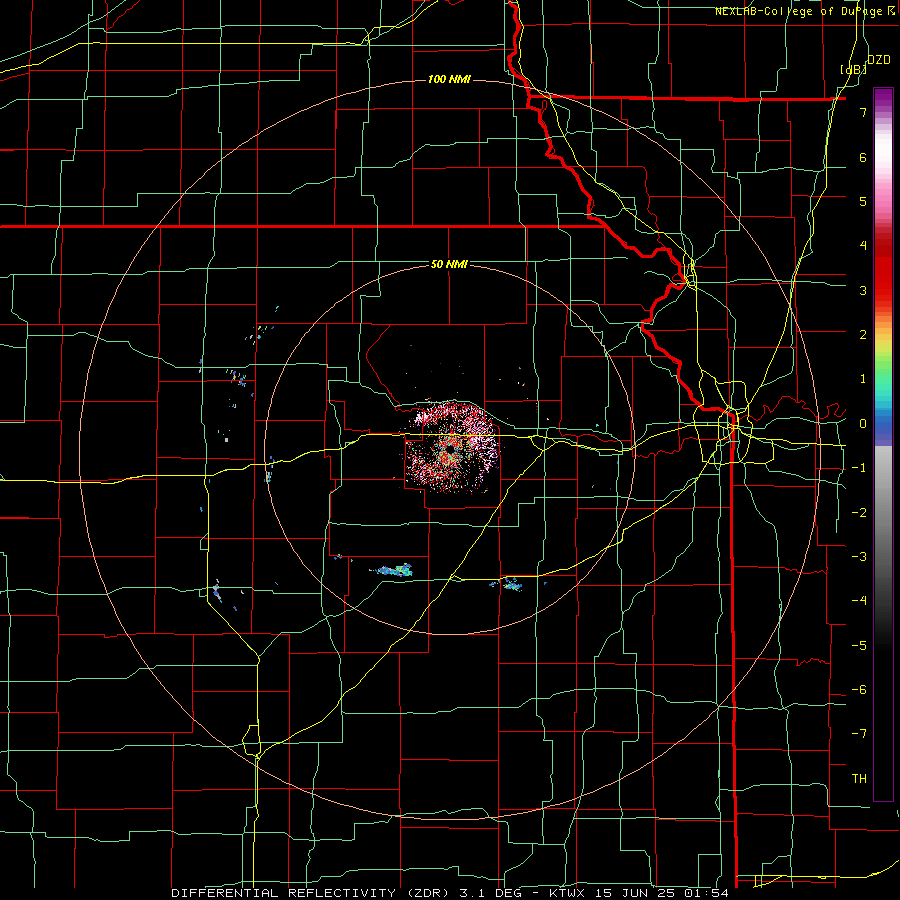Click the DZD color scale title
The width and height of the screenshot is (900, 900).
pos(878,59)
